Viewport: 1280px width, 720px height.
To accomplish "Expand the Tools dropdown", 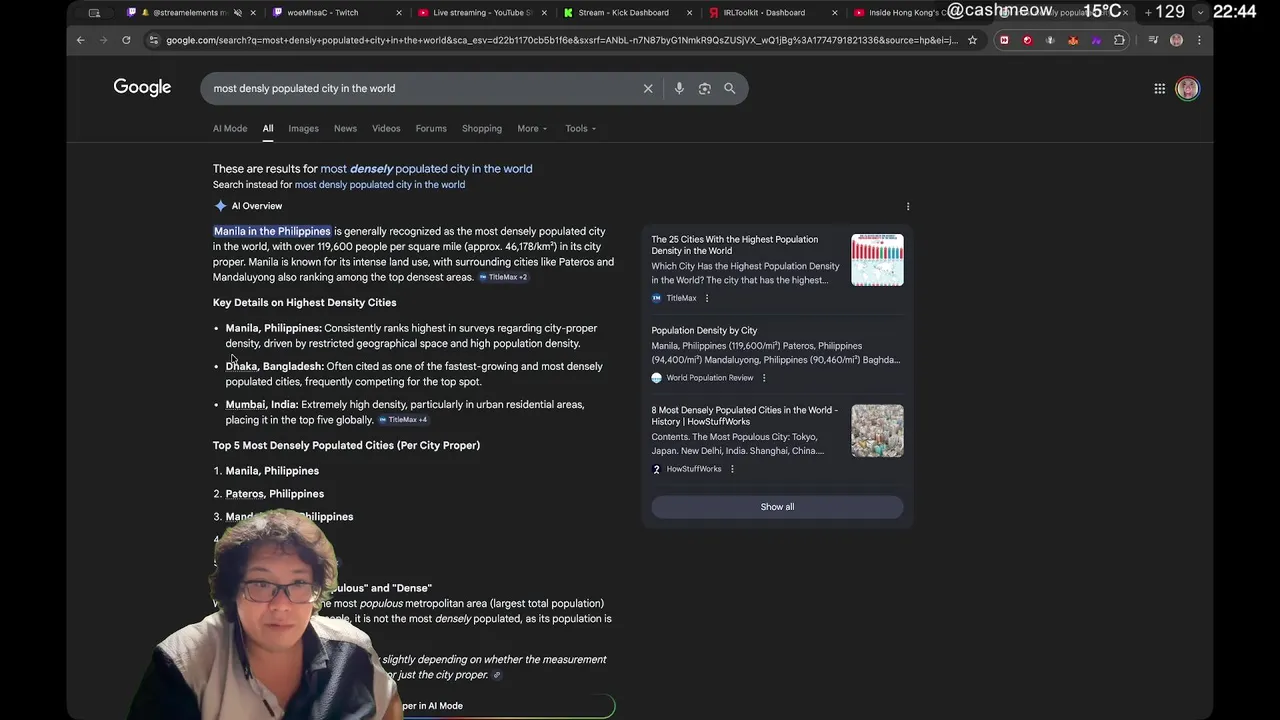I will 580,128.
